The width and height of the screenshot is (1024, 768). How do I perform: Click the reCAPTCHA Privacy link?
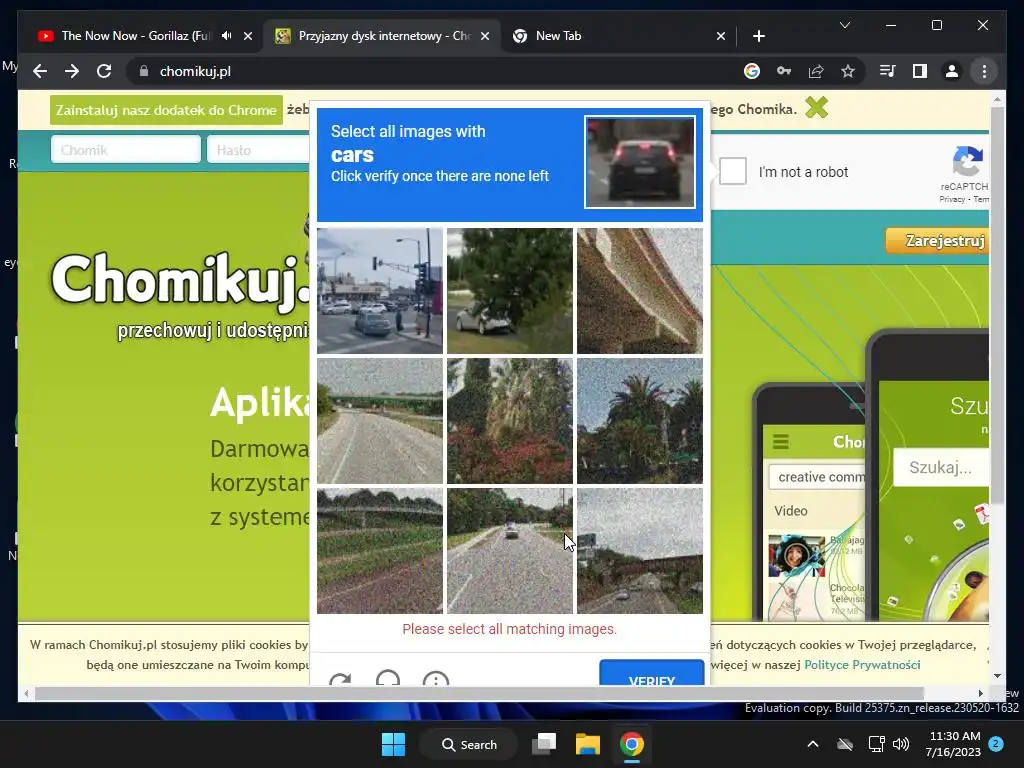(952, 199)
